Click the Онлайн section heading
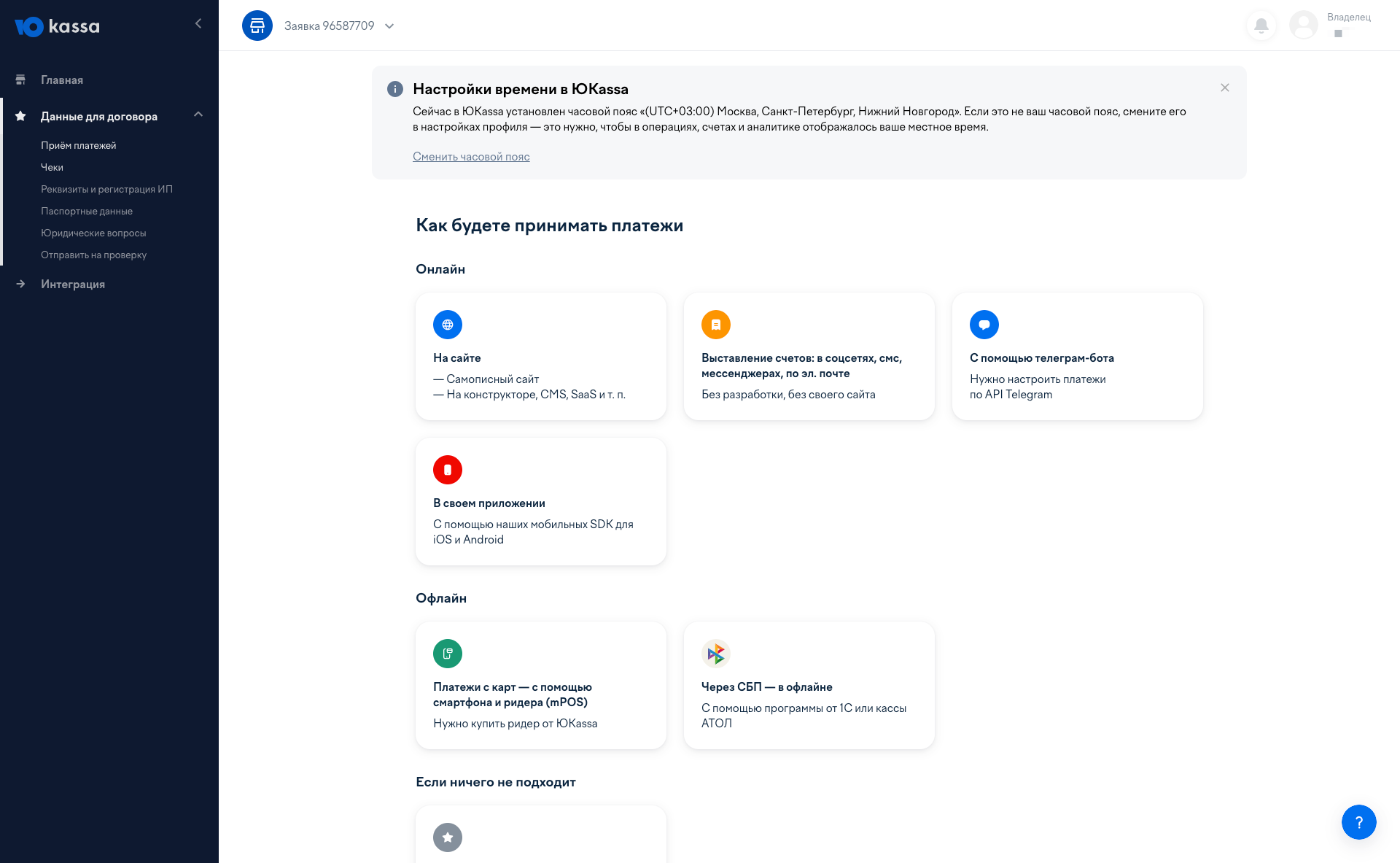Screen dimensions: 1400x863 point(440,269)
